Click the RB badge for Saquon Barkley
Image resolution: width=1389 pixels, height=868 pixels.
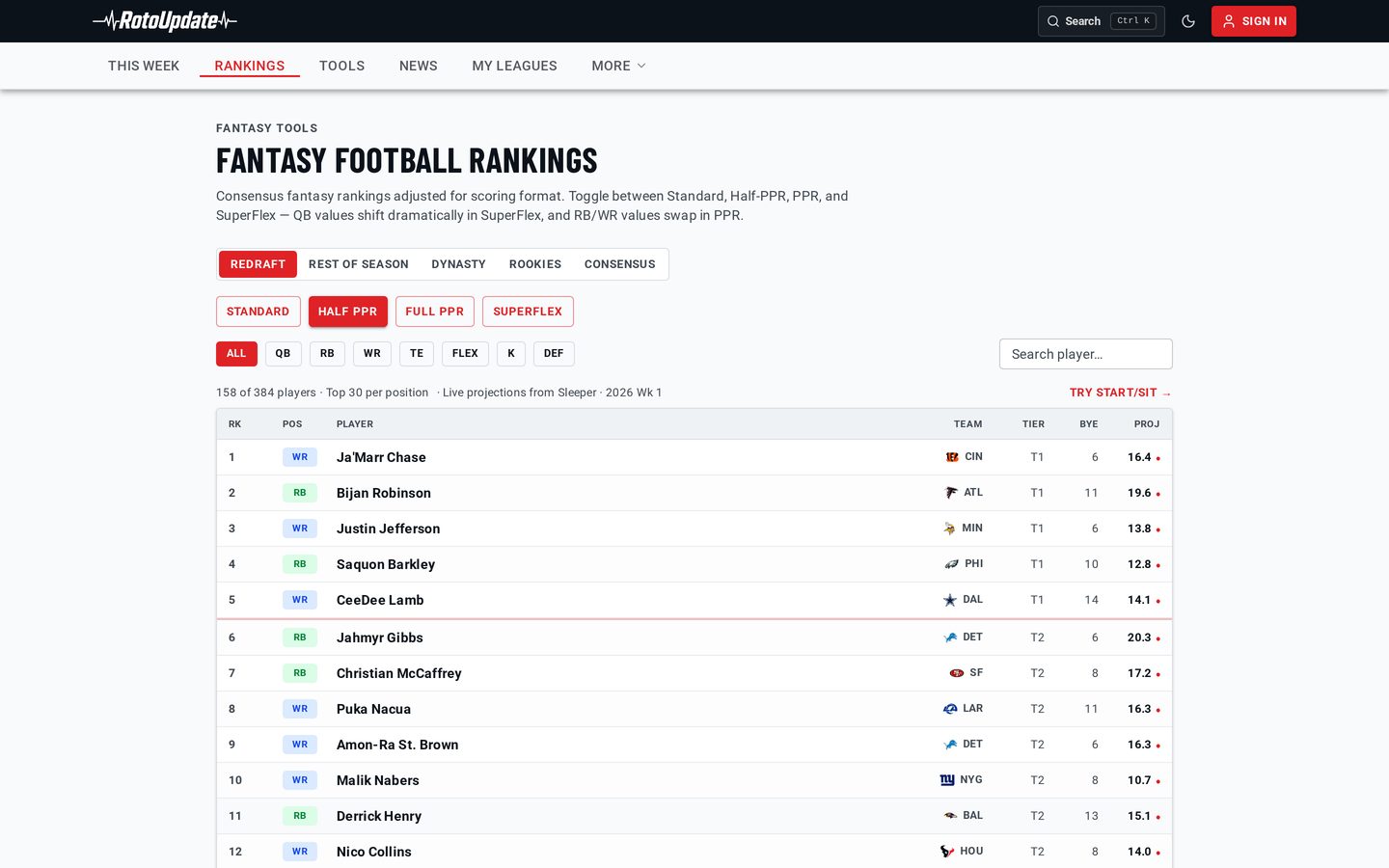coord(300,564)
